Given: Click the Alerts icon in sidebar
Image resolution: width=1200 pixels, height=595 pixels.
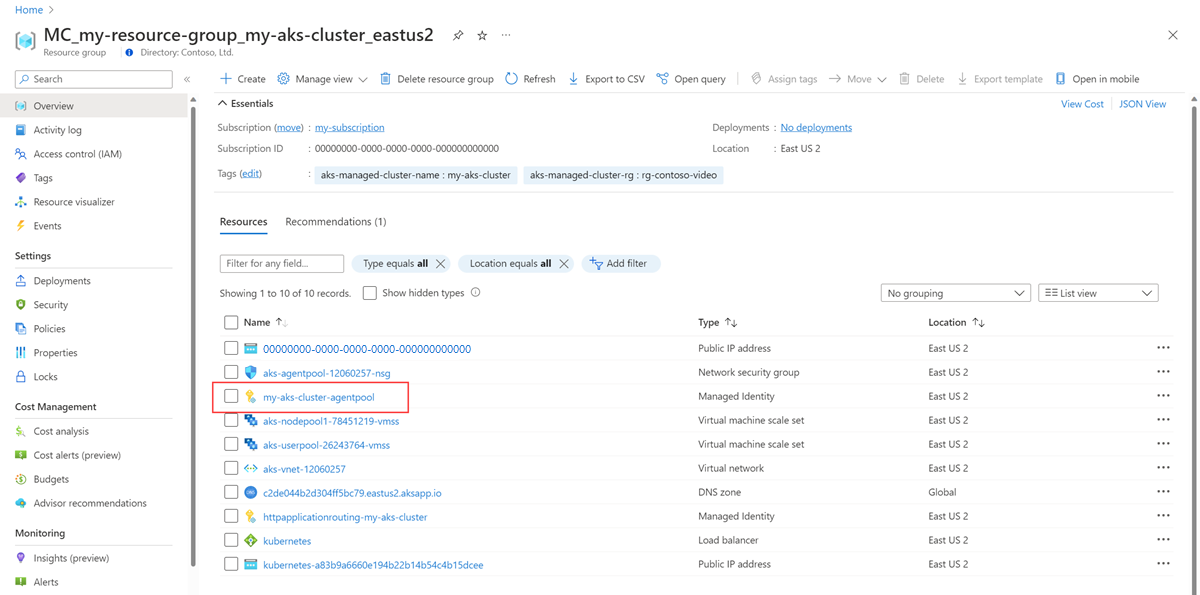Looking at the screenshot, I should tap(21, 582).
